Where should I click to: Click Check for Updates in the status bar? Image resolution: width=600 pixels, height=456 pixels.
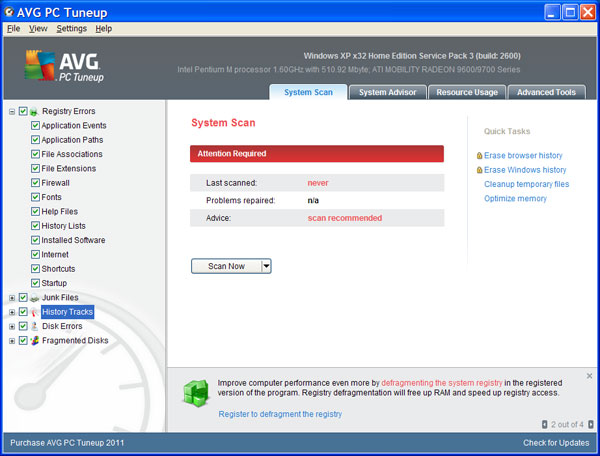(556, 443)
